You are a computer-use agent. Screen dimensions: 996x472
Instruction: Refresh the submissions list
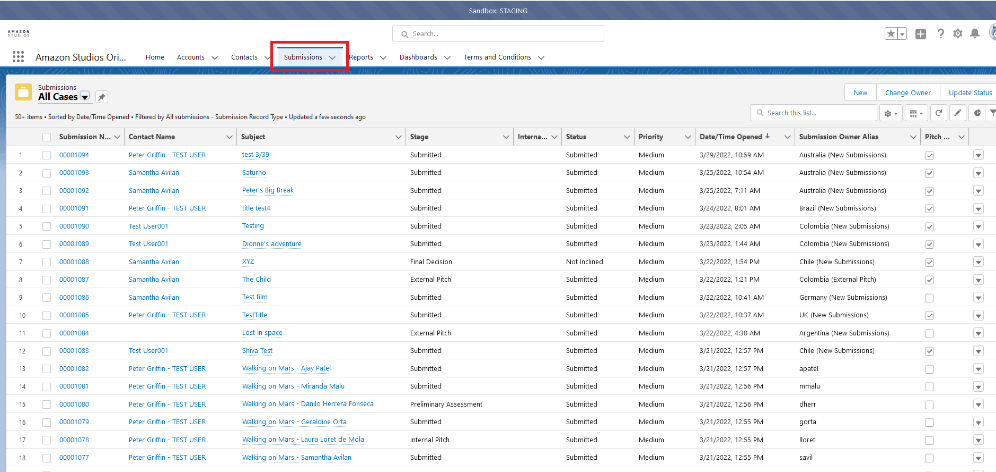(x=939, y=113)
